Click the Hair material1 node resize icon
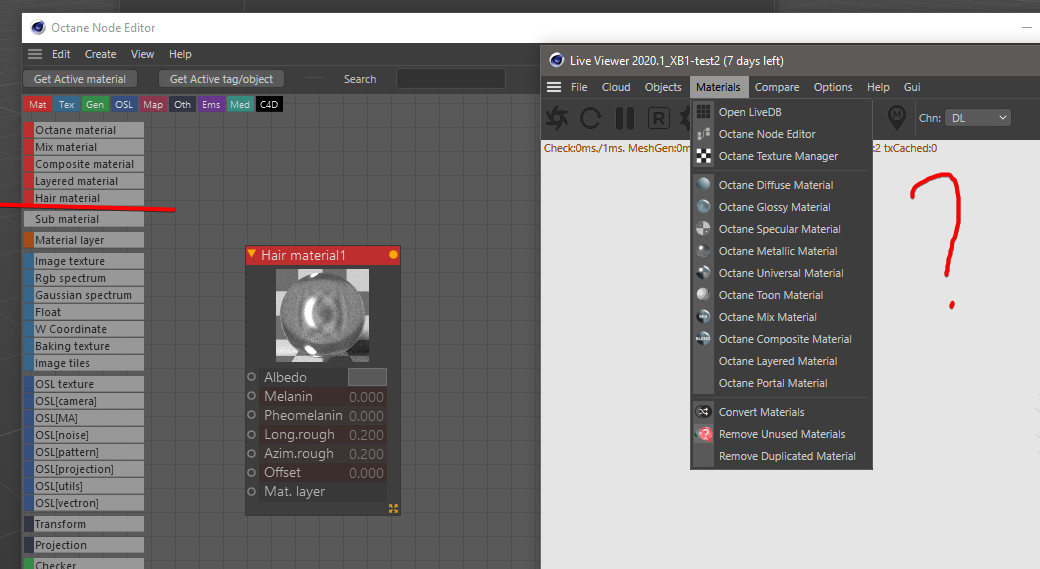Viewport: 1040px width, 569px height. pyautogui.click(x=393, y=509)
